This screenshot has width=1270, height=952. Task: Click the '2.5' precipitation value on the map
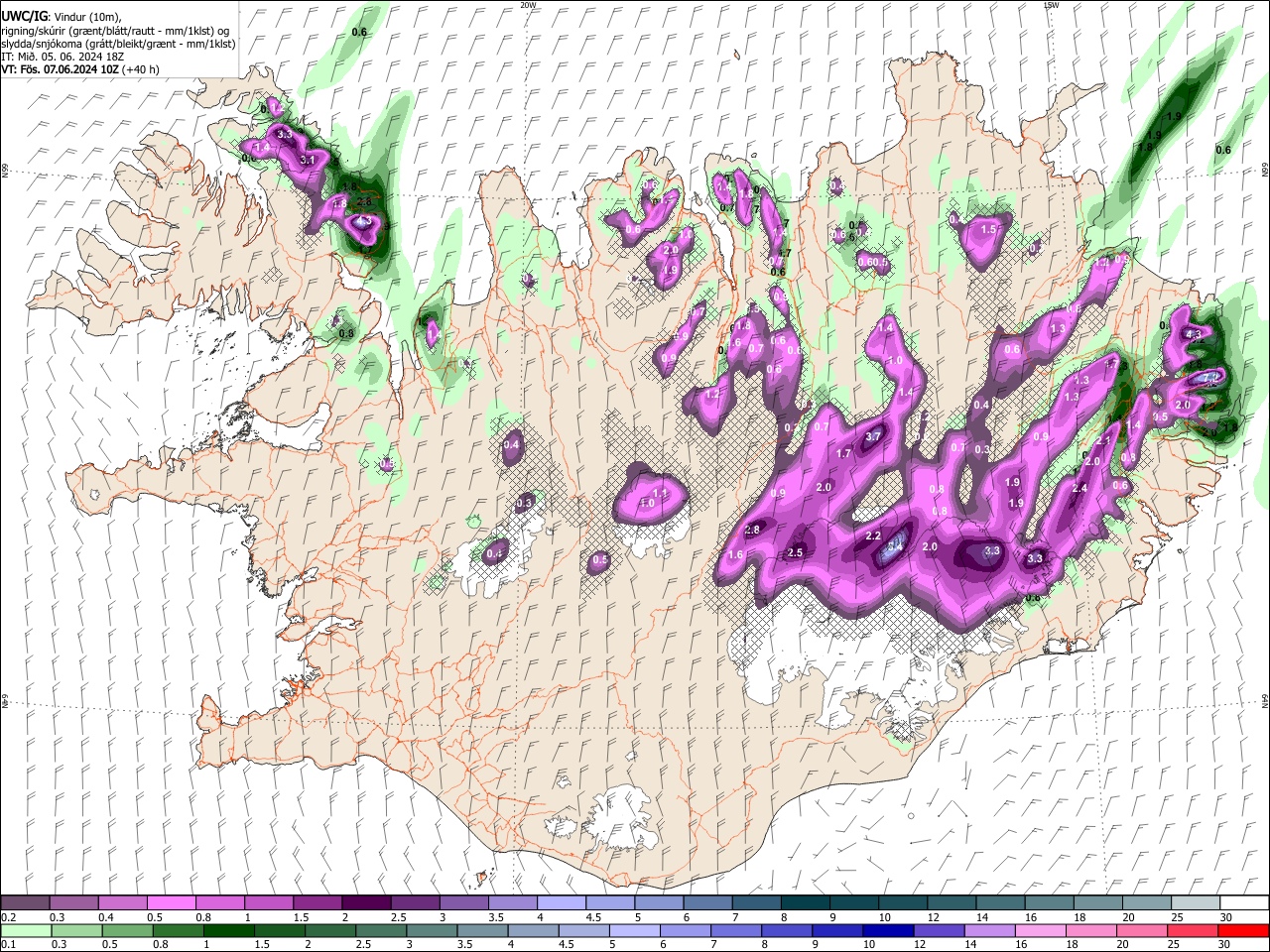coord(795,552)
